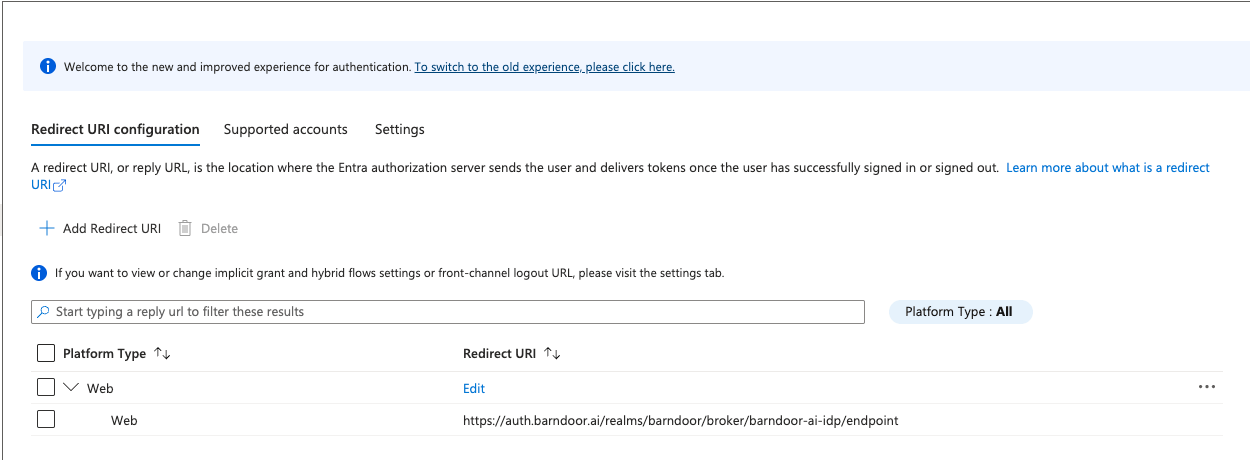Sort by Redirect URI arrows icon
Screen dimensions: 1250x460
(x=552, y=354)
